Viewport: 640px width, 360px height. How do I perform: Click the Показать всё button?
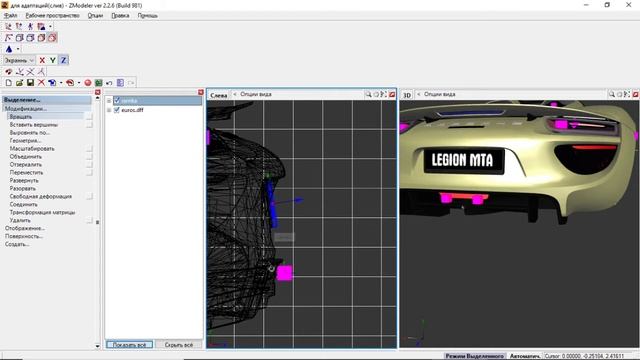coord(129,345)
